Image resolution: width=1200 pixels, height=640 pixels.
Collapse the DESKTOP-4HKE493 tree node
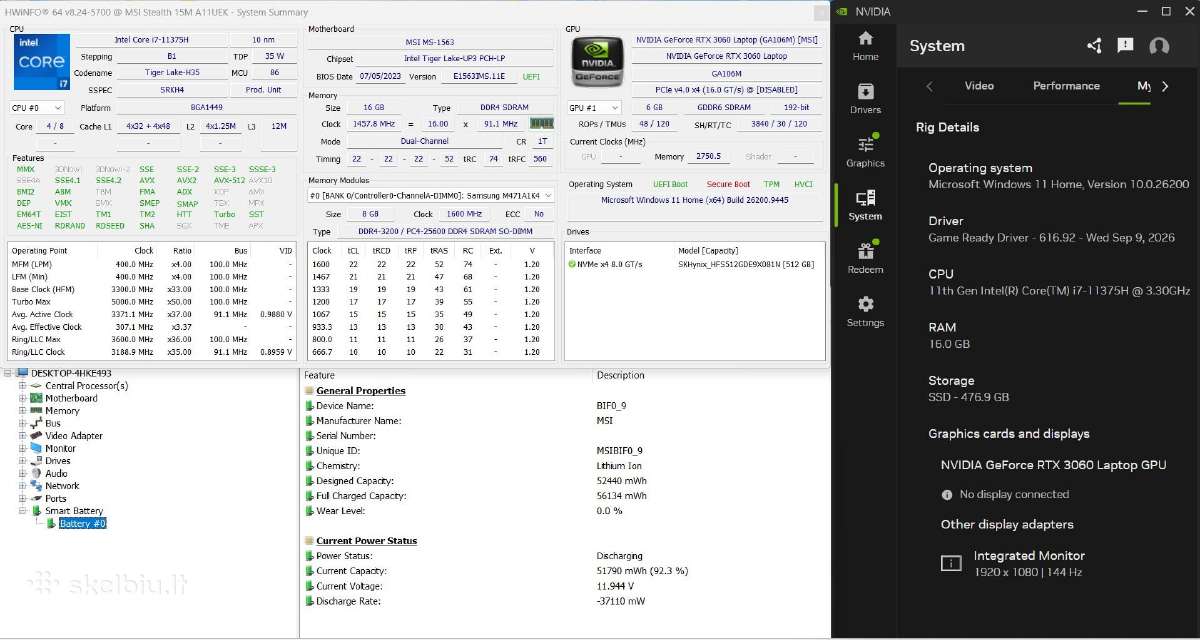click(x=9, y=373)
